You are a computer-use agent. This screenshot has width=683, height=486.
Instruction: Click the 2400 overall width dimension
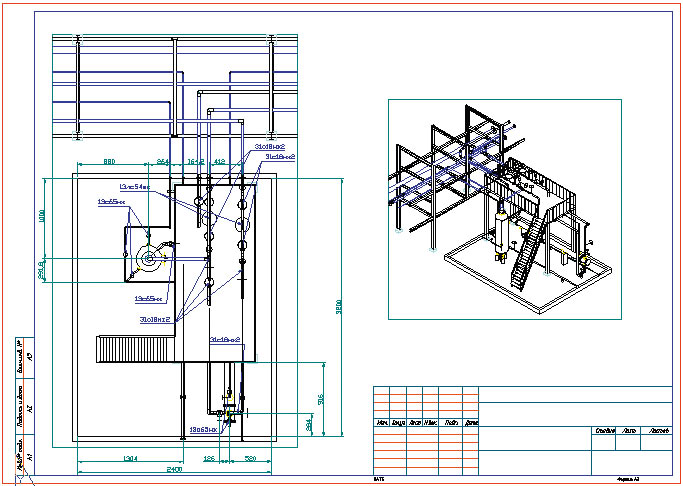coord(173,468)
